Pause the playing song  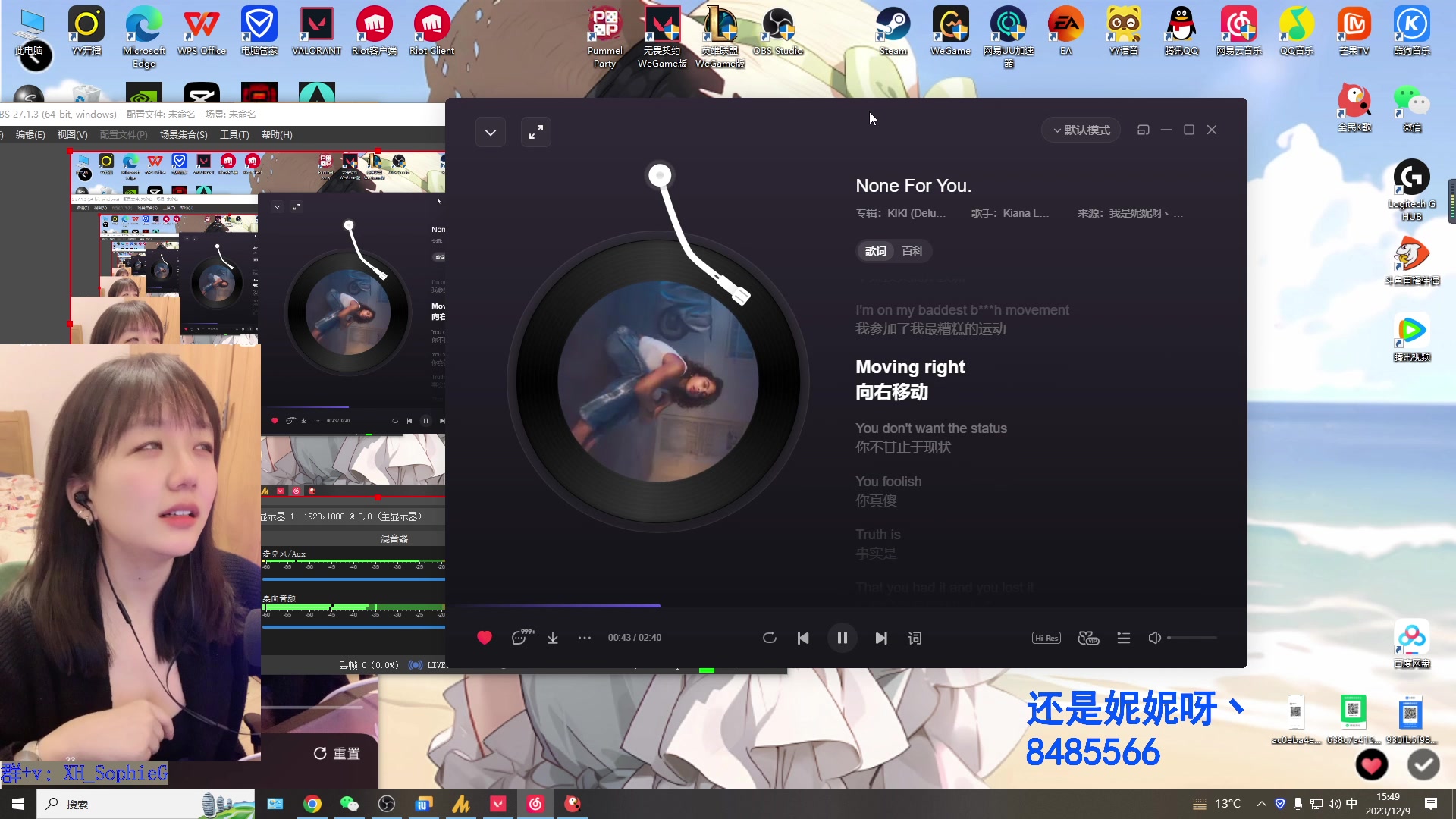tap(843, 638)
